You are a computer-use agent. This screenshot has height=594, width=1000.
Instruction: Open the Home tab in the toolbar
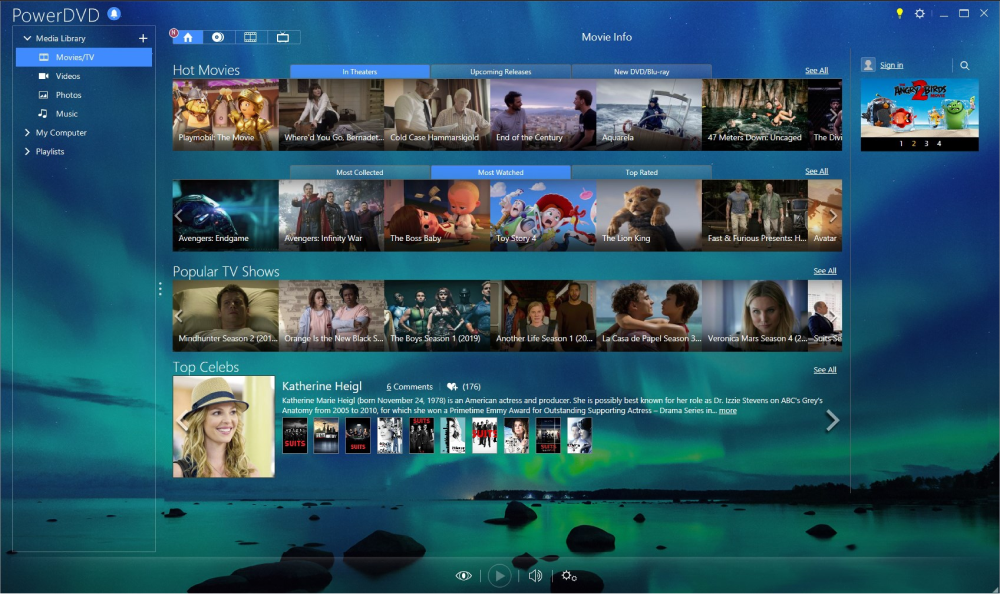(187, 36)
